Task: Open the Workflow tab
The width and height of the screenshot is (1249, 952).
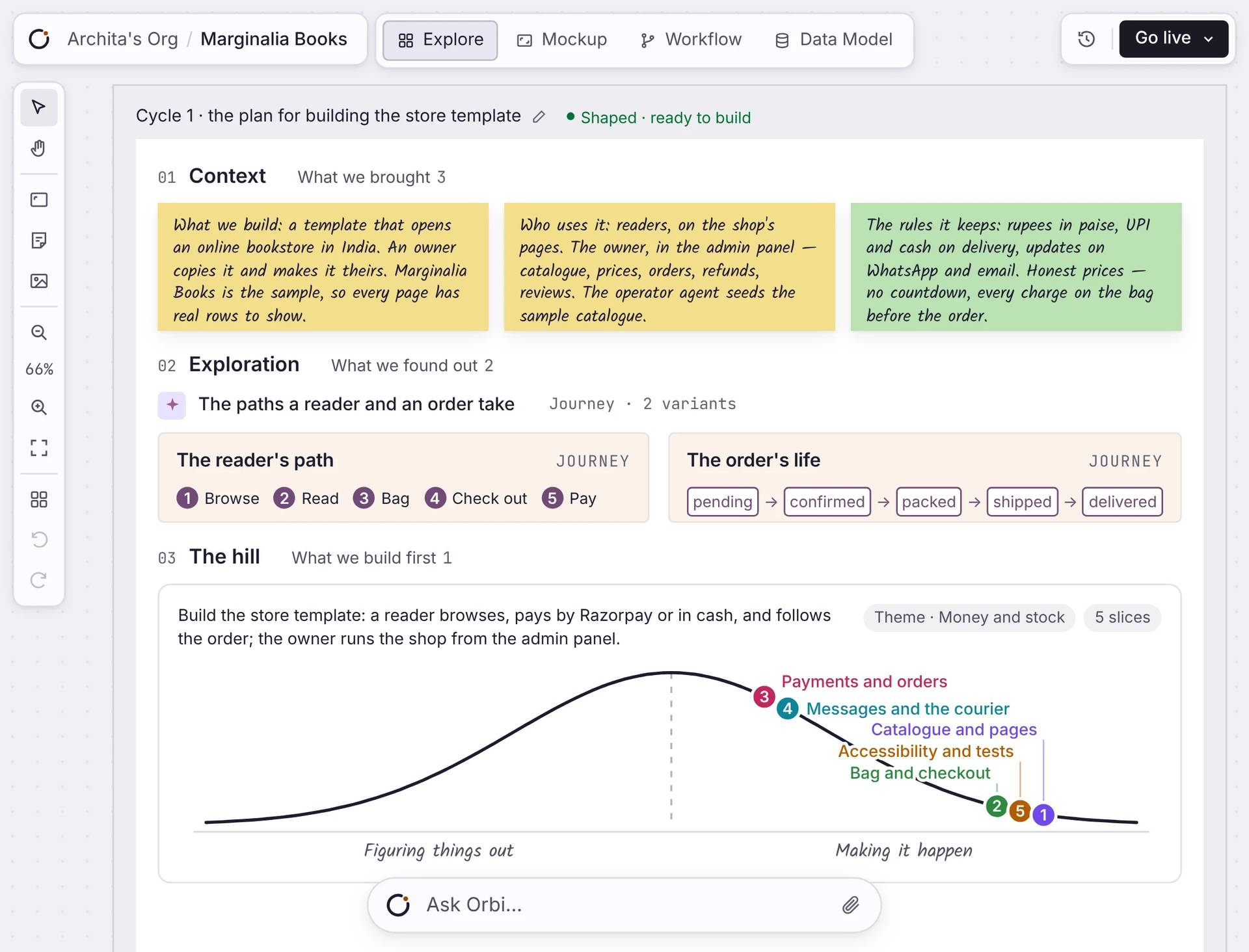Action: (x=691, y=40)
